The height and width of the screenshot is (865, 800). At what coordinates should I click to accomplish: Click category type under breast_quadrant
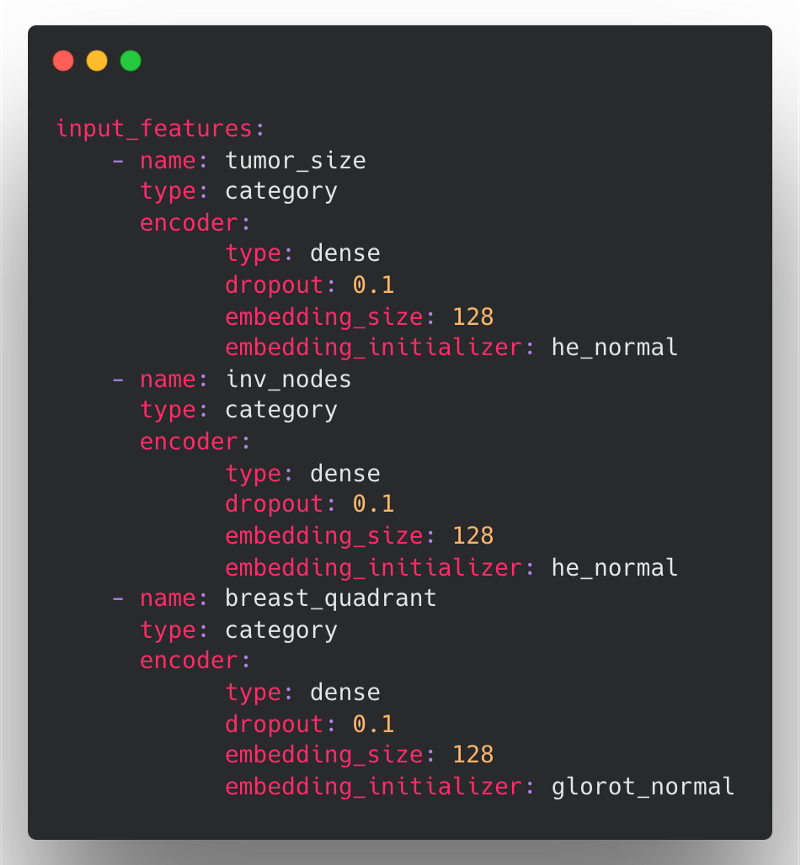tap(281, 631)
